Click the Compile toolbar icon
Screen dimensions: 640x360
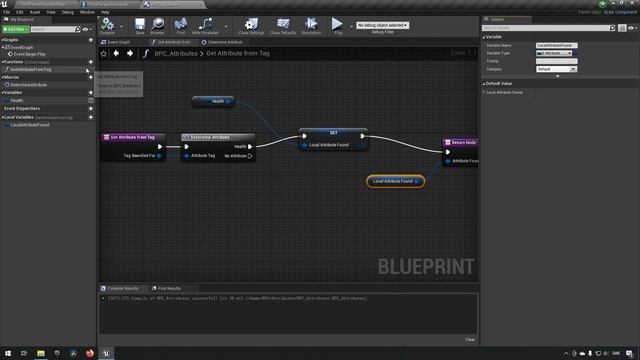point(107,25)
